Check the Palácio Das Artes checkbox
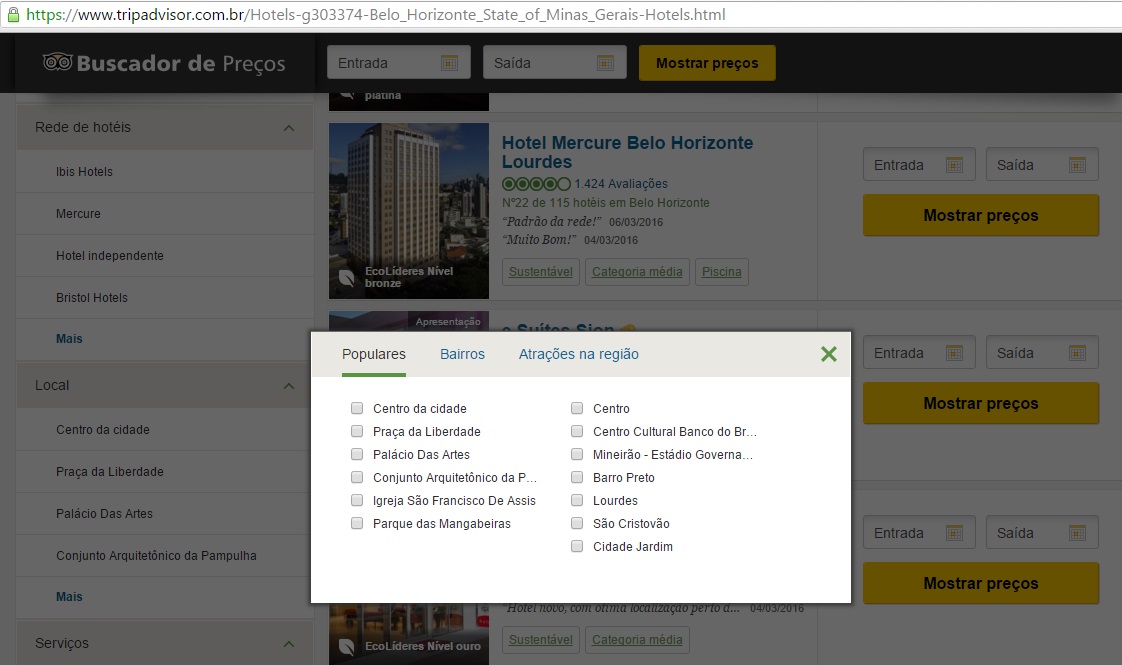Screen dimensions: 1122x665 356,454
